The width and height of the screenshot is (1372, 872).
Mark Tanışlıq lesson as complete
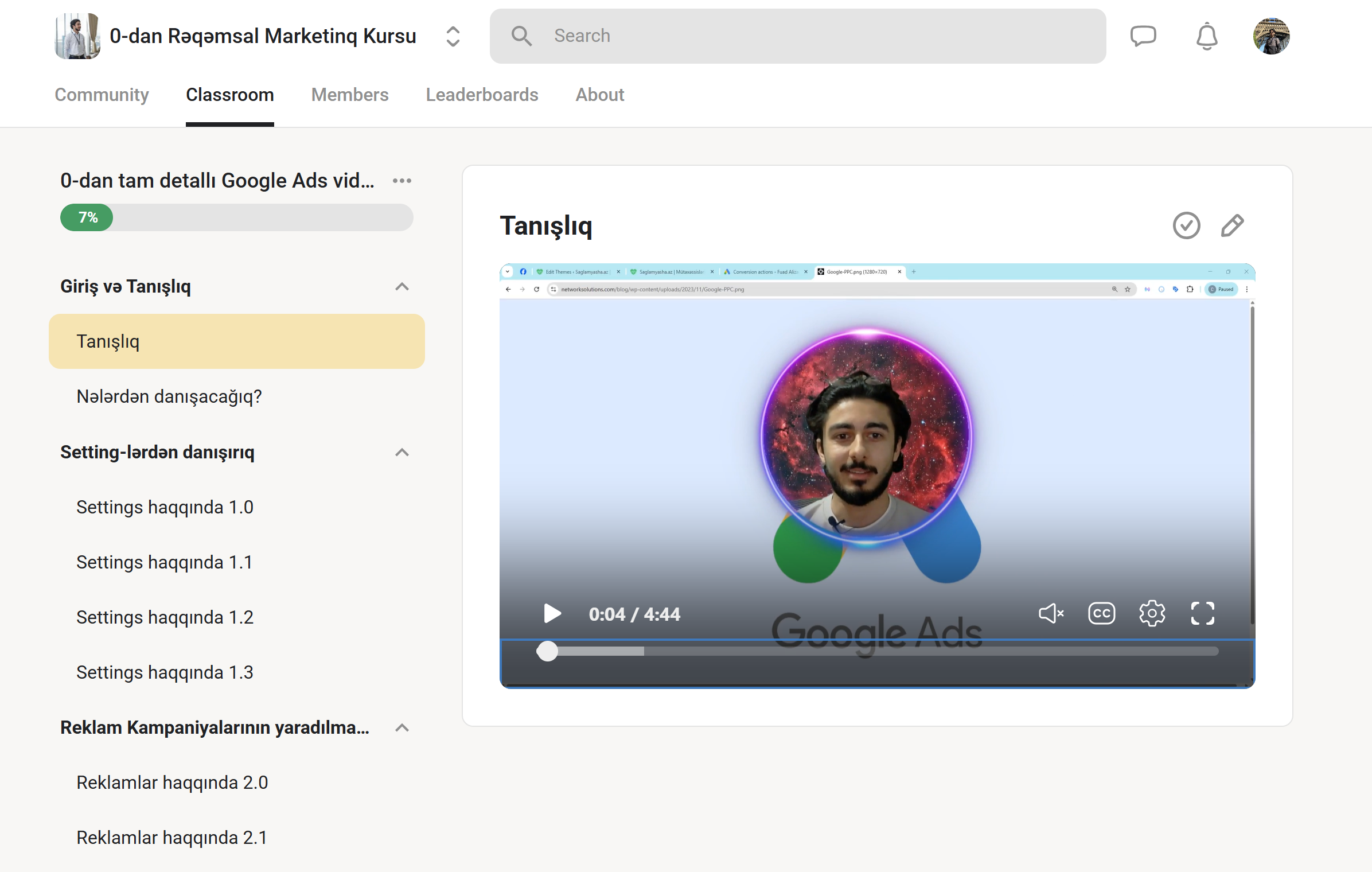(x=1186, y=225)
